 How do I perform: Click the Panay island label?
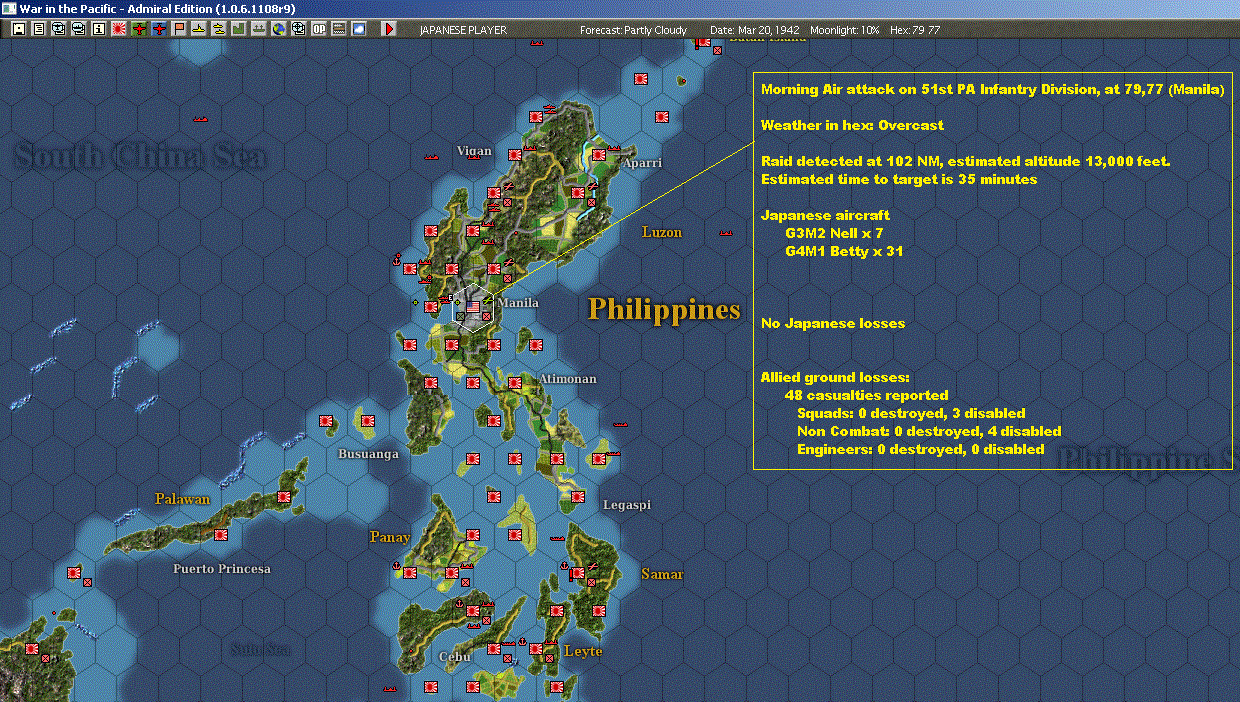tap(390, 537)
